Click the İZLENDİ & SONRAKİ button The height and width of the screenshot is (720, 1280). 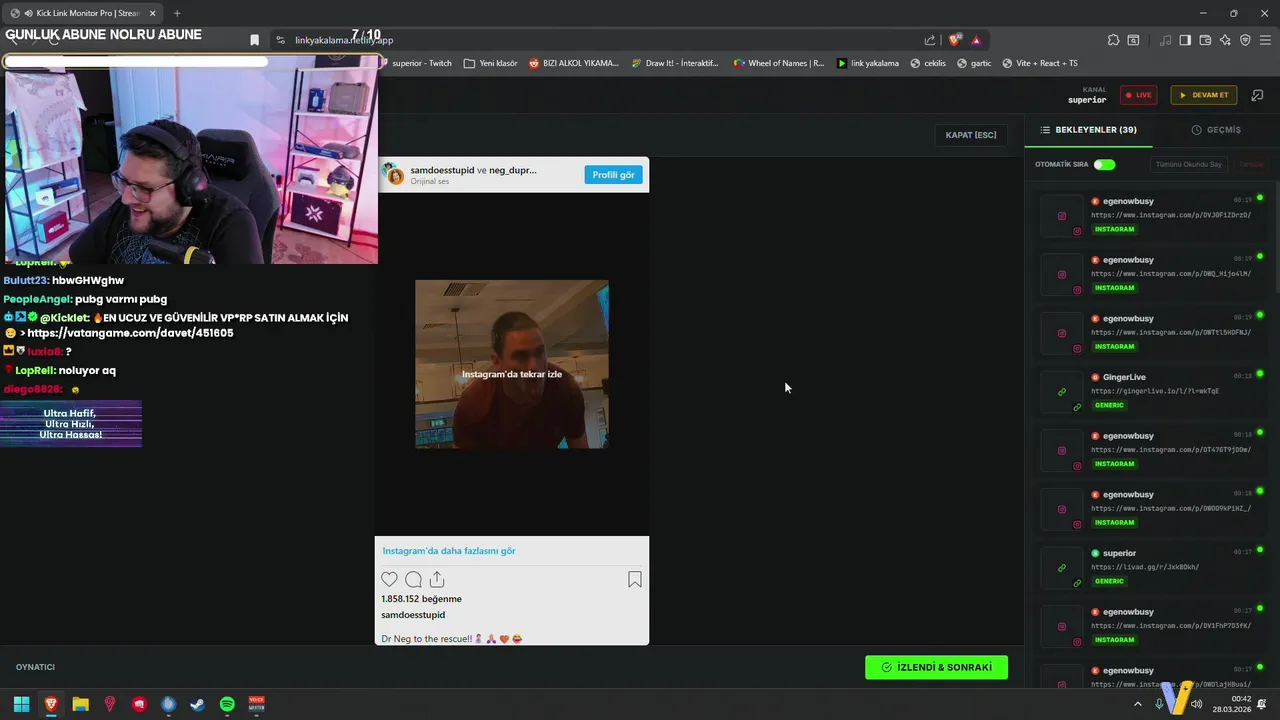(936, 667)
